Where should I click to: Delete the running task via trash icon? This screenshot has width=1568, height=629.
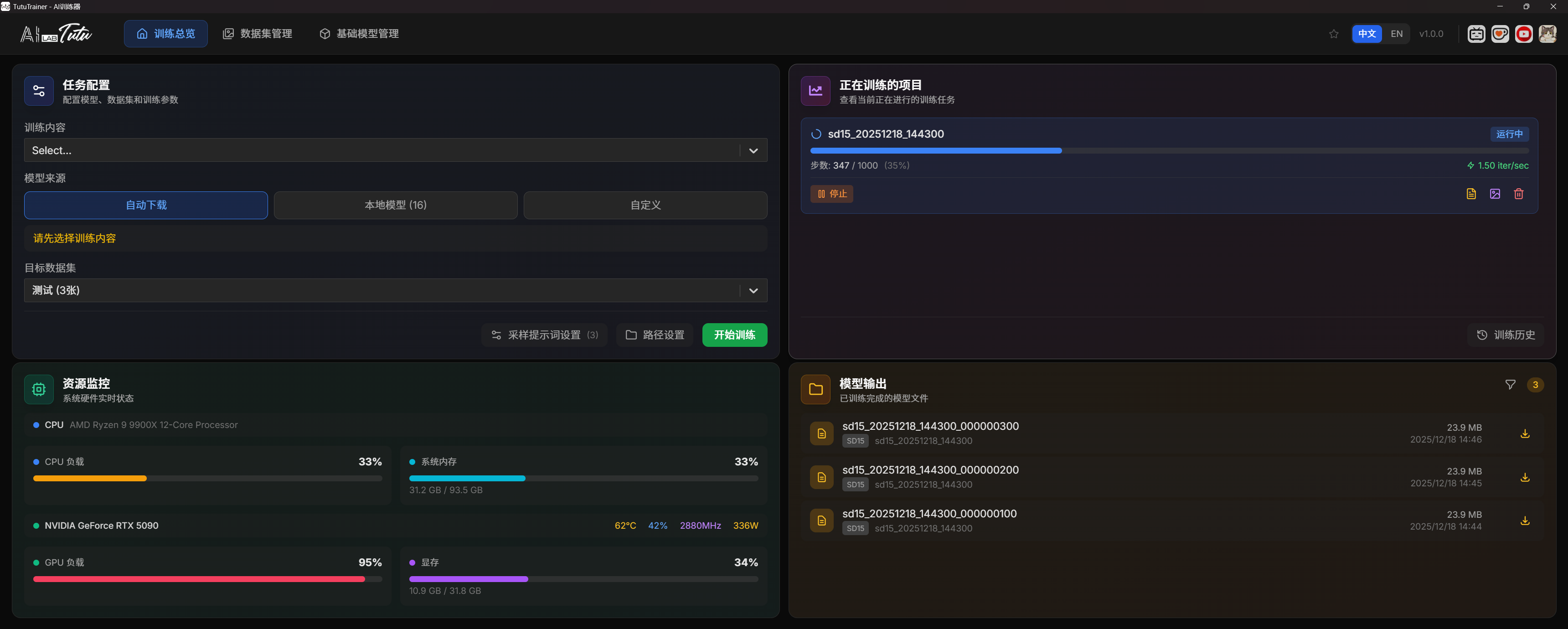pos(1519,194)
